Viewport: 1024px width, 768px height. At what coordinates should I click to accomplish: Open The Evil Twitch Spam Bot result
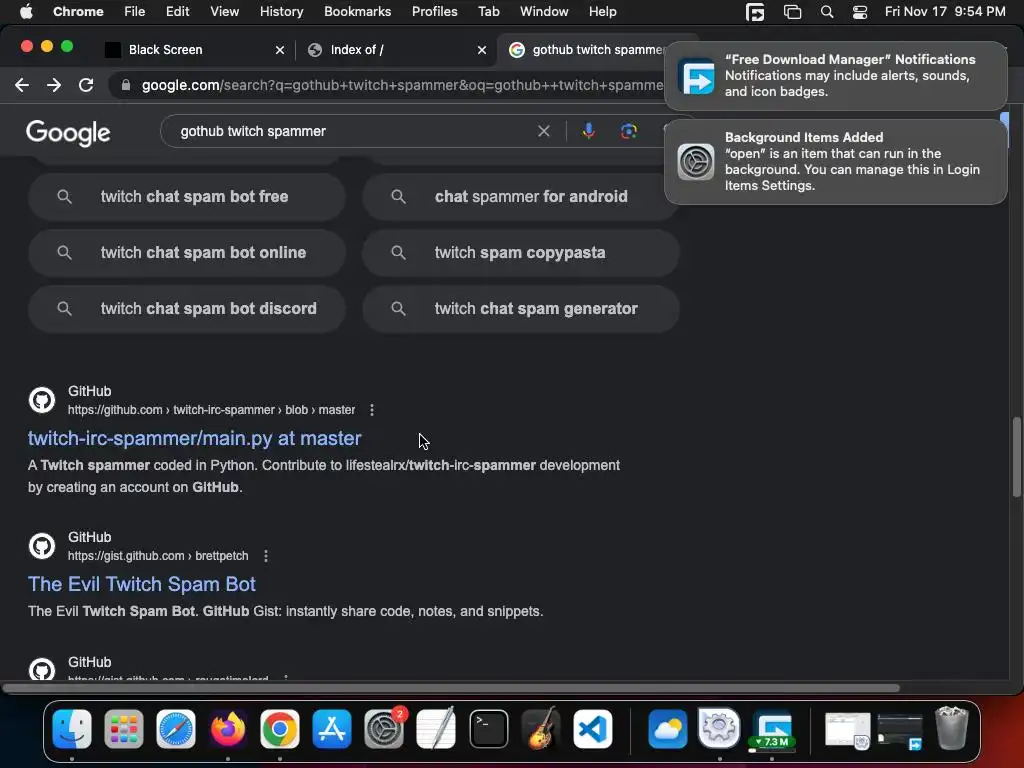click(142, 584)
